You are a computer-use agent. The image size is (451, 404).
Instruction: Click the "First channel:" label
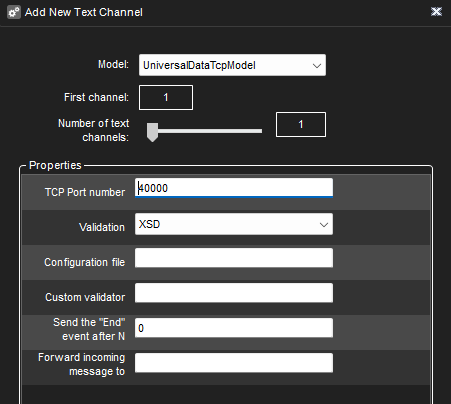(x=96, y=97)
